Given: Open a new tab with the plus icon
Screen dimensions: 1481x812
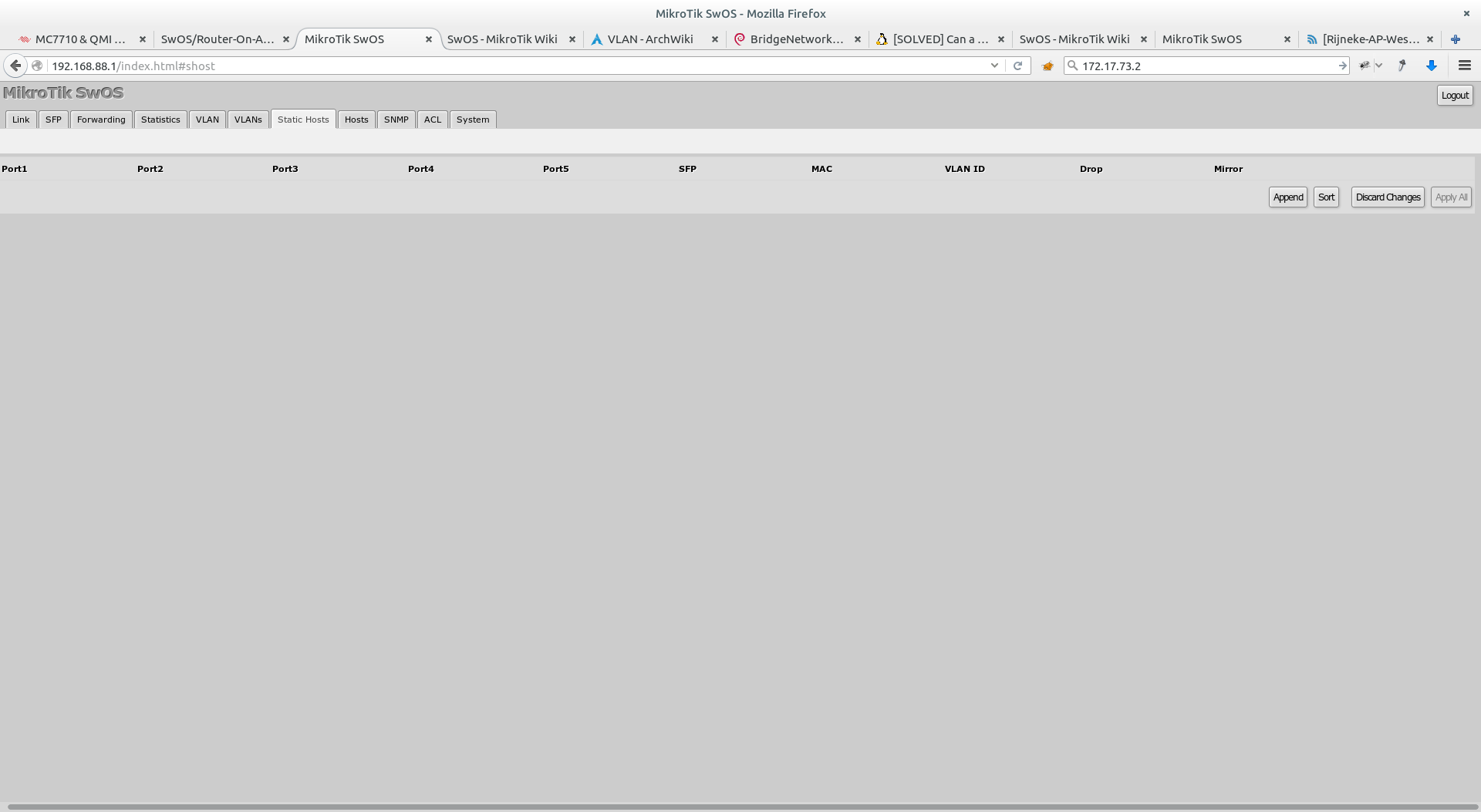Looking at the screenshot, I should pos(1456,39).
